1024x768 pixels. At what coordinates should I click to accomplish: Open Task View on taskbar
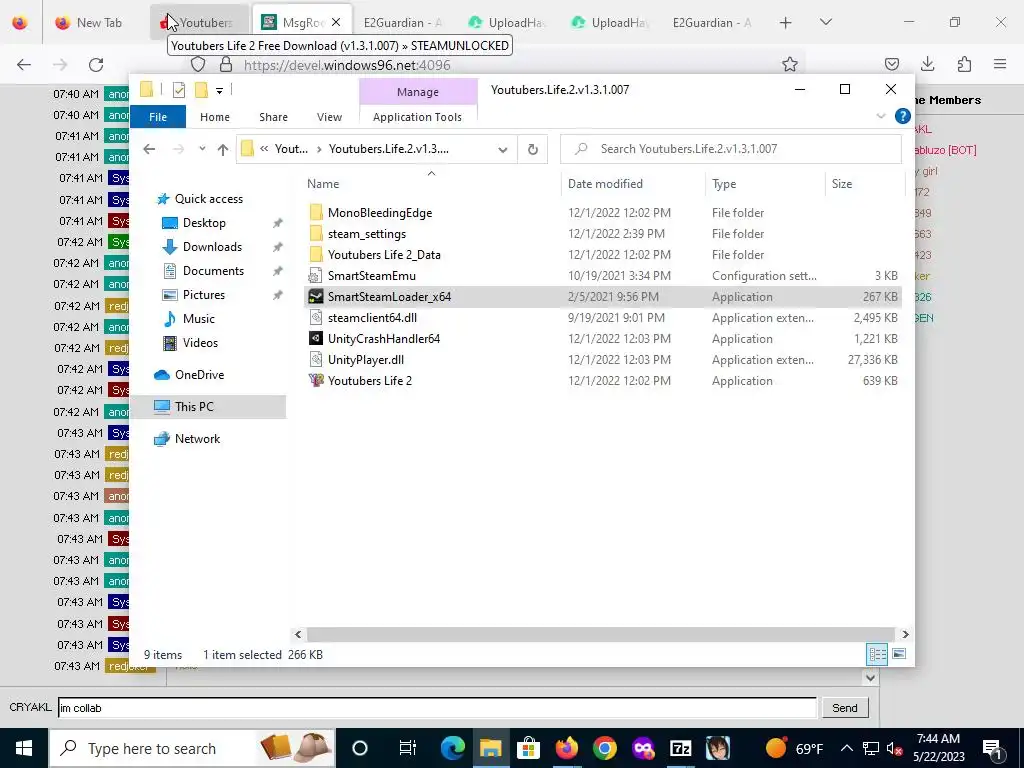pos(408,748)
